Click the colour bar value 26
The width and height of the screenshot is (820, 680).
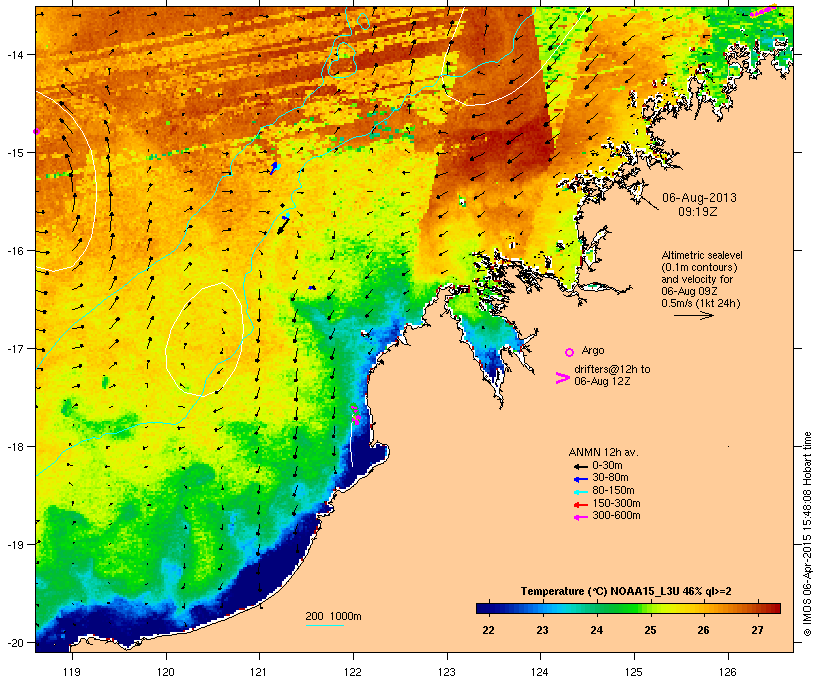click(x=703, y=630)
